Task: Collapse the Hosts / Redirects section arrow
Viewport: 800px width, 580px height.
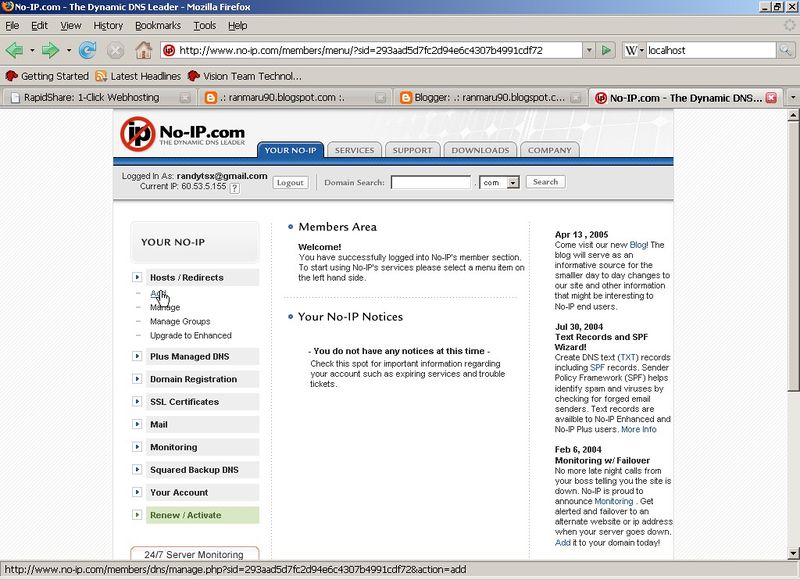Action: pos(137,277)
